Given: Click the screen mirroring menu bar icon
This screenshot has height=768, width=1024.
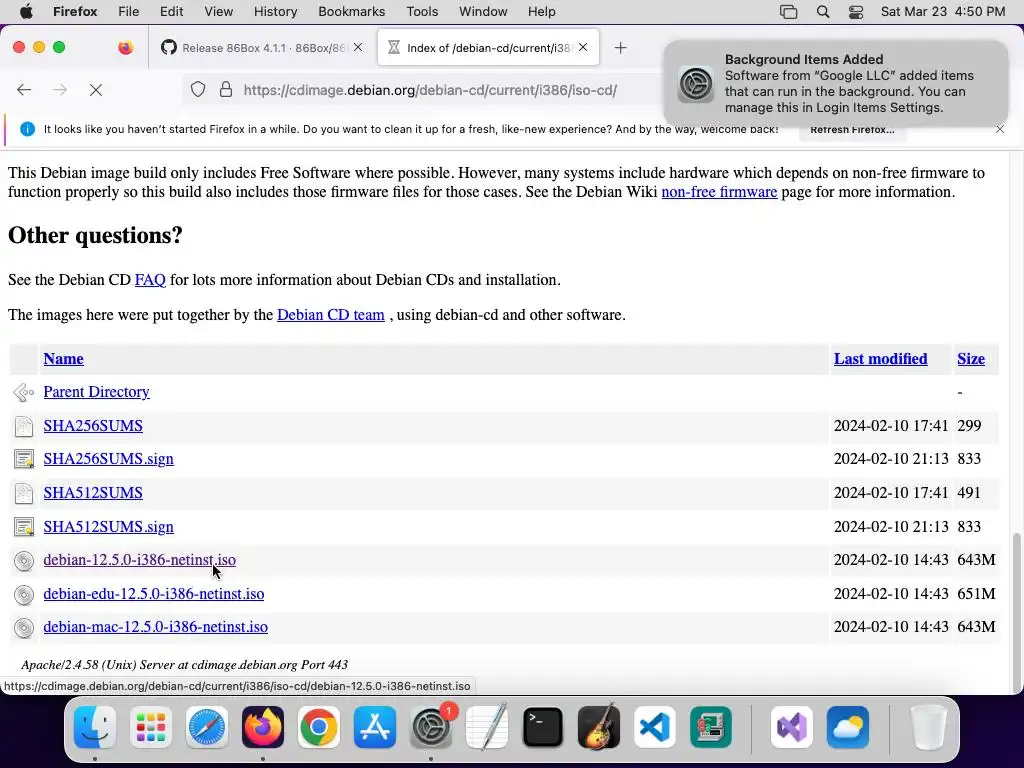Looking at the screenshot, I should point(788,12).
